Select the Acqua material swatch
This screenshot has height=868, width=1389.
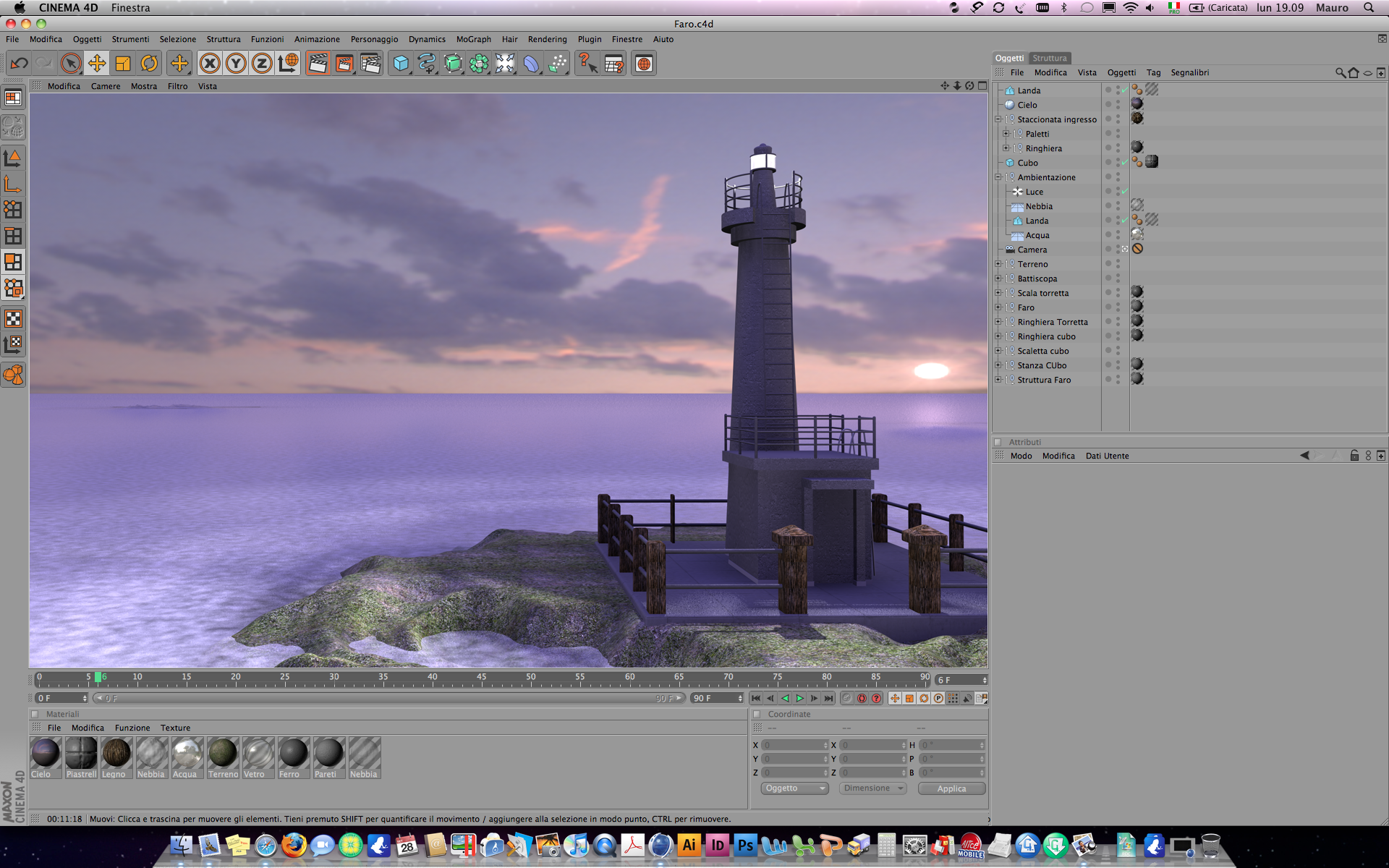point(187,754)
